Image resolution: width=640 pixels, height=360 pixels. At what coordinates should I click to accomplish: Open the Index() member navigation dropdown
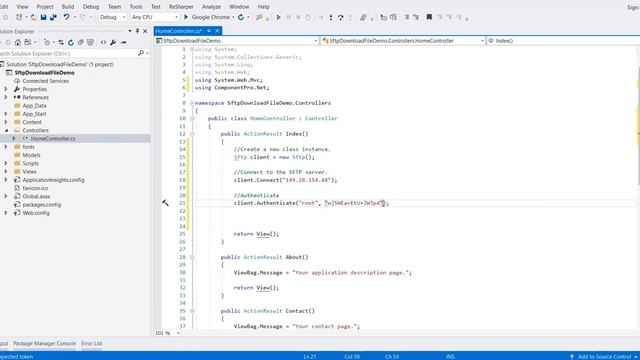(x=562, y=41)
